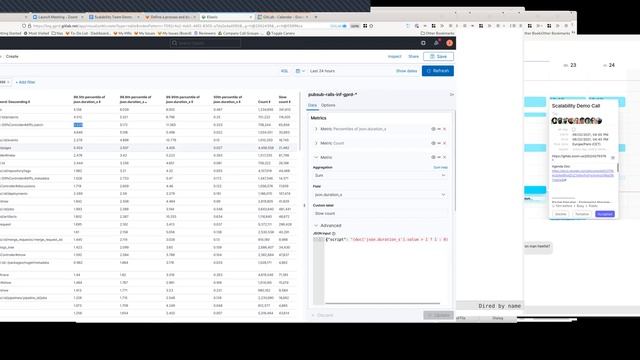Open the notifications bell icon in Kibana header
The height and width of the screenshot is (360, 640).
click(x=436, y=43)
